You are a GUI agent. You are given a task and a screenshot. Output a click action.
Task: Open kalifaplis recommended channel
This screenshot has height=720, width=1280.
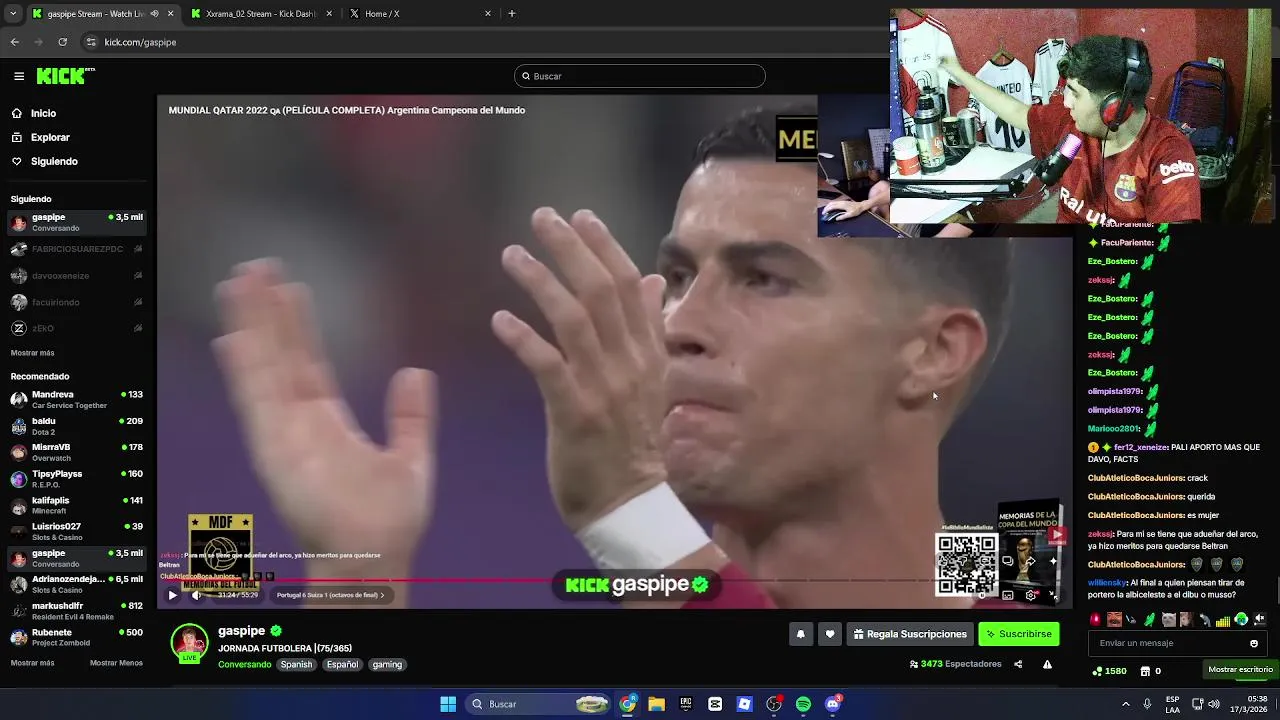[76, 505]
